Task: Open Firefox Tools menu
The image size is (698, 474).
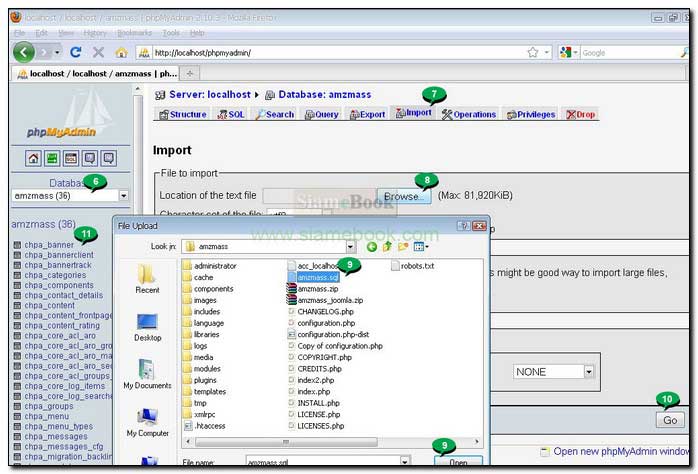Action: [171, 33]
